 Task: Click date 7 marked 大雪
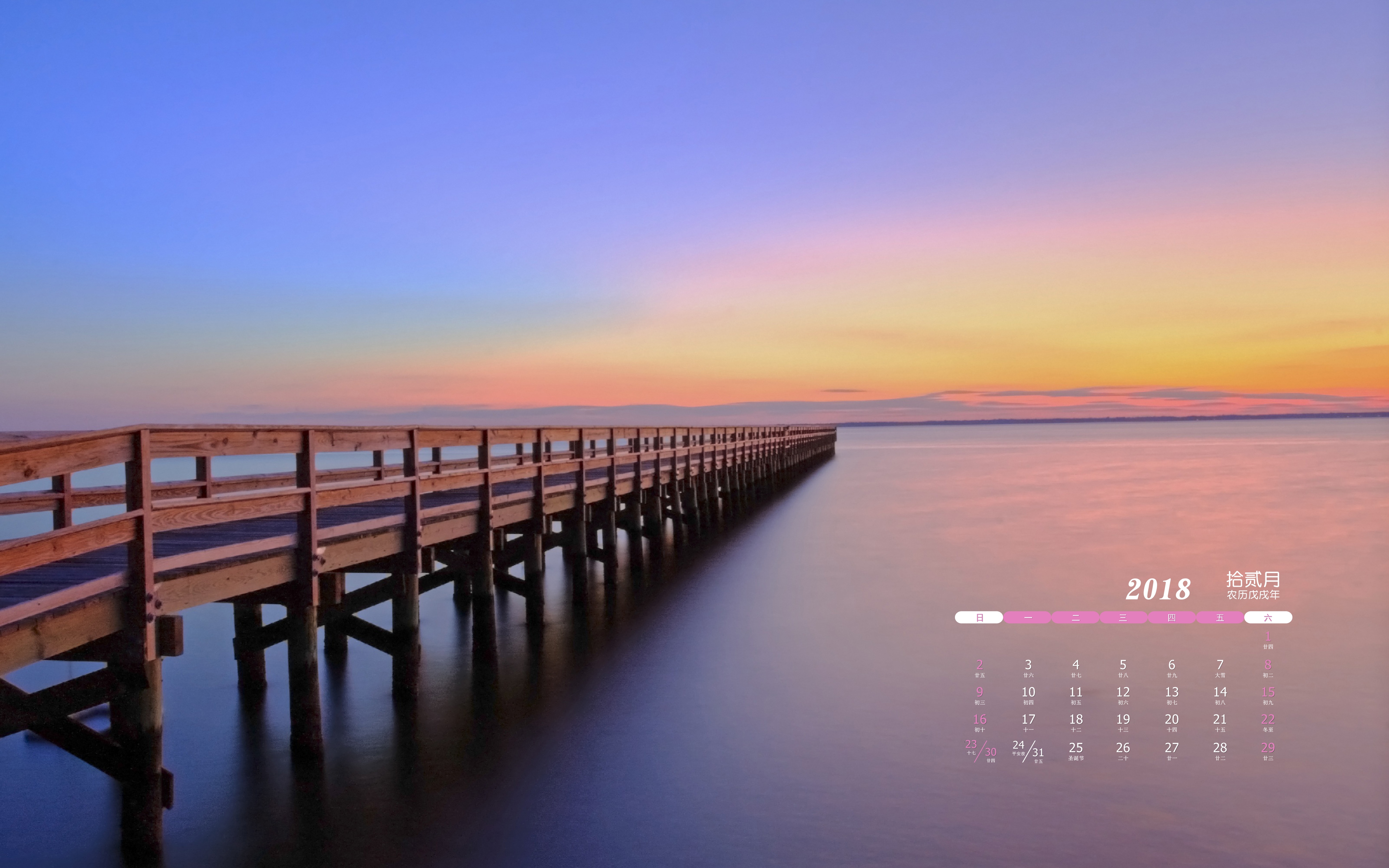point(1220,665)
